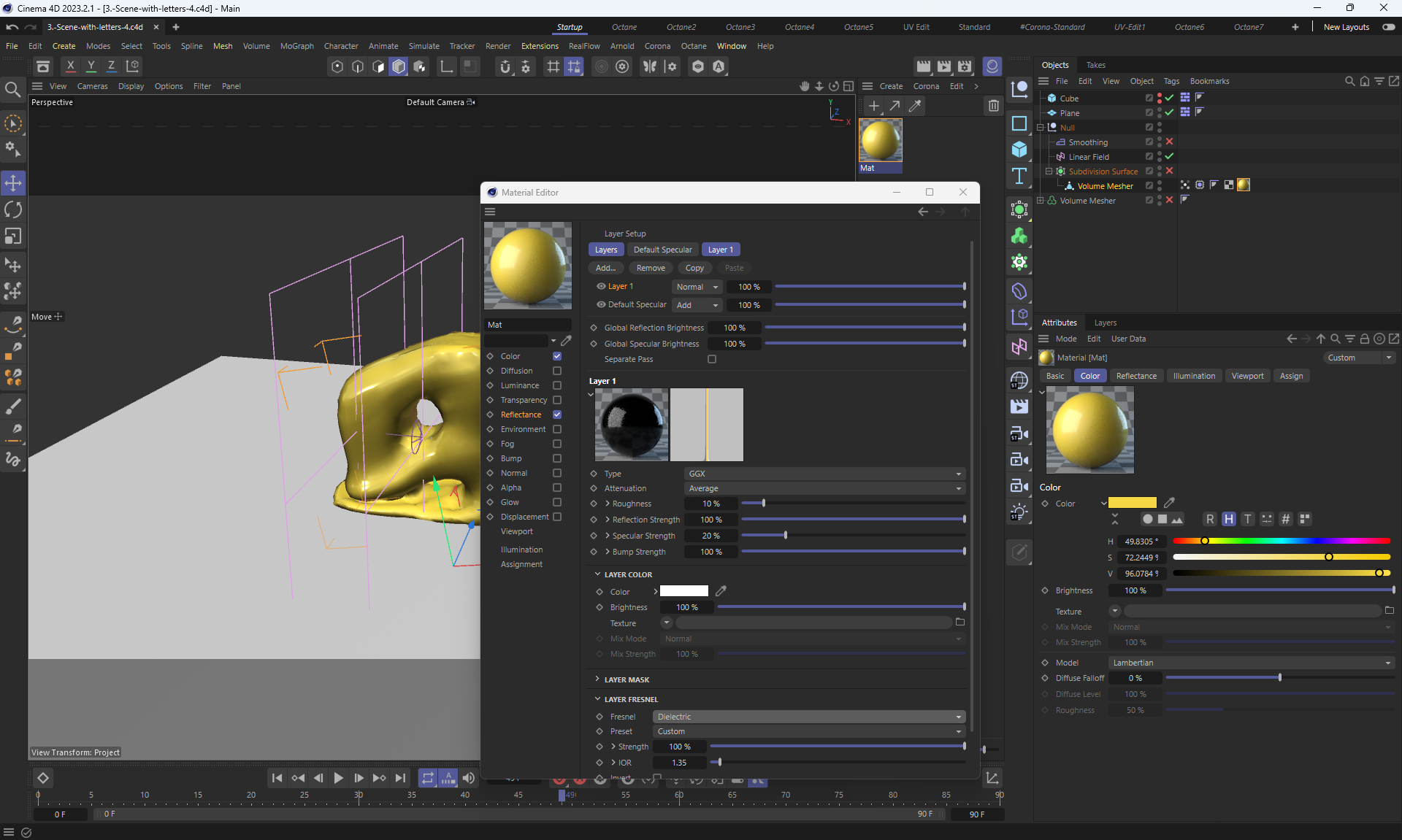1402x840 pixels.
Task: Click the color picker eyedropper beside Layer Color
Action: point(721,591)
